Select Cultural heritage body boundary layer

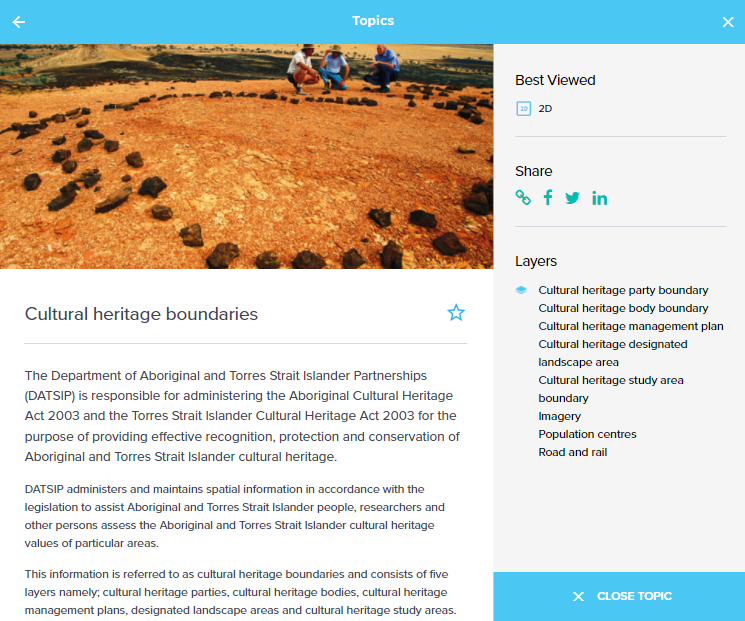pyautogui.click(x=623, y=308)
